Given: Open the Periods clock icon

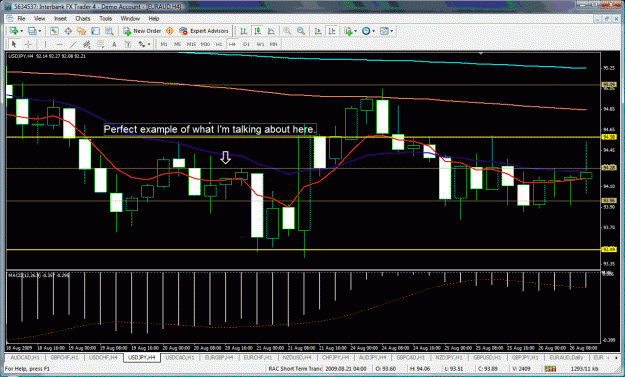Looking at the screenshot, I should coord(366,31).
